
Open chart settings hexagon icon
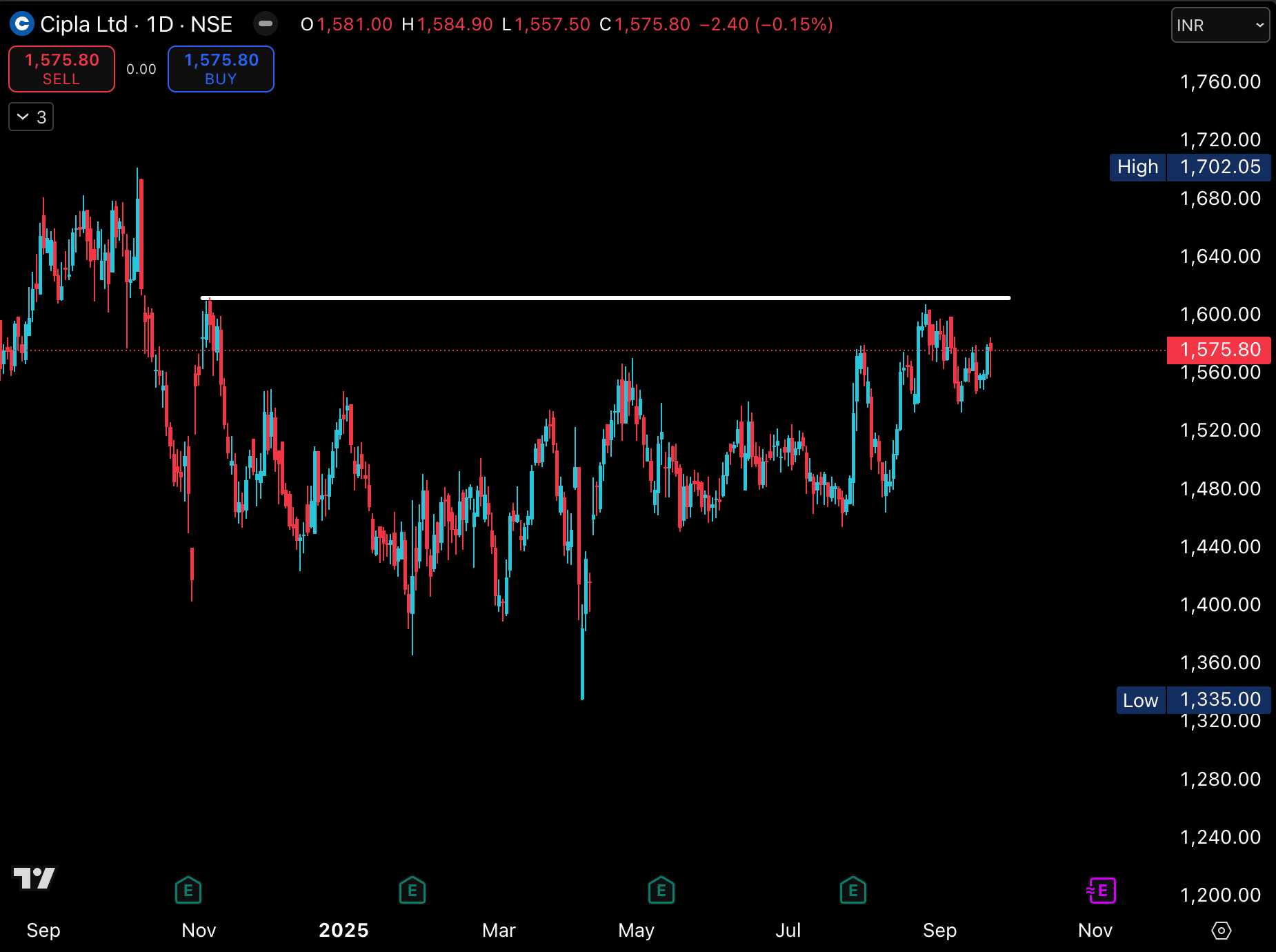pos(1222,931)
